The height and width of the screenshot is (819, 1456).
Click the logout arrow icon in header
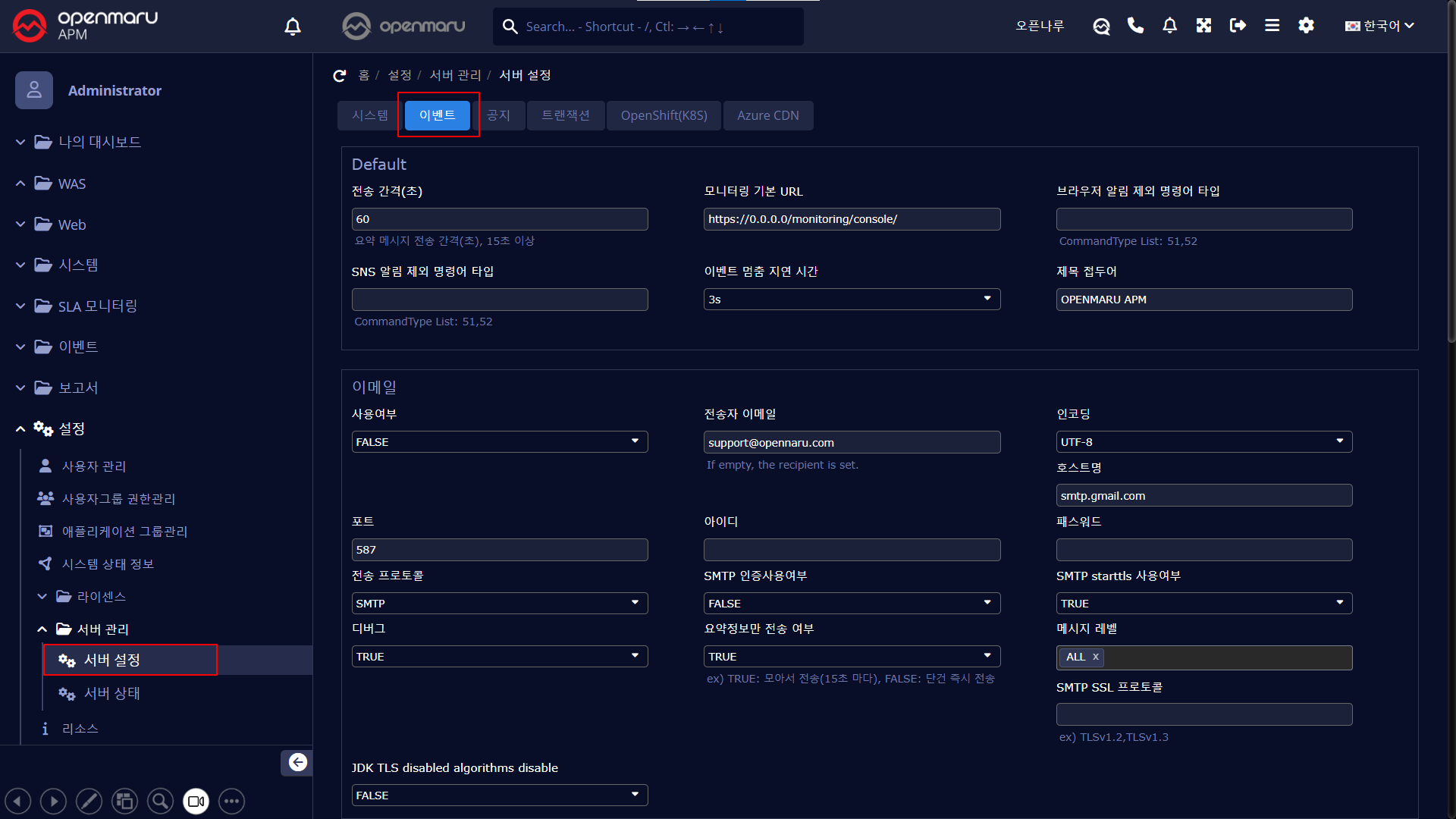coord(1238,26)
